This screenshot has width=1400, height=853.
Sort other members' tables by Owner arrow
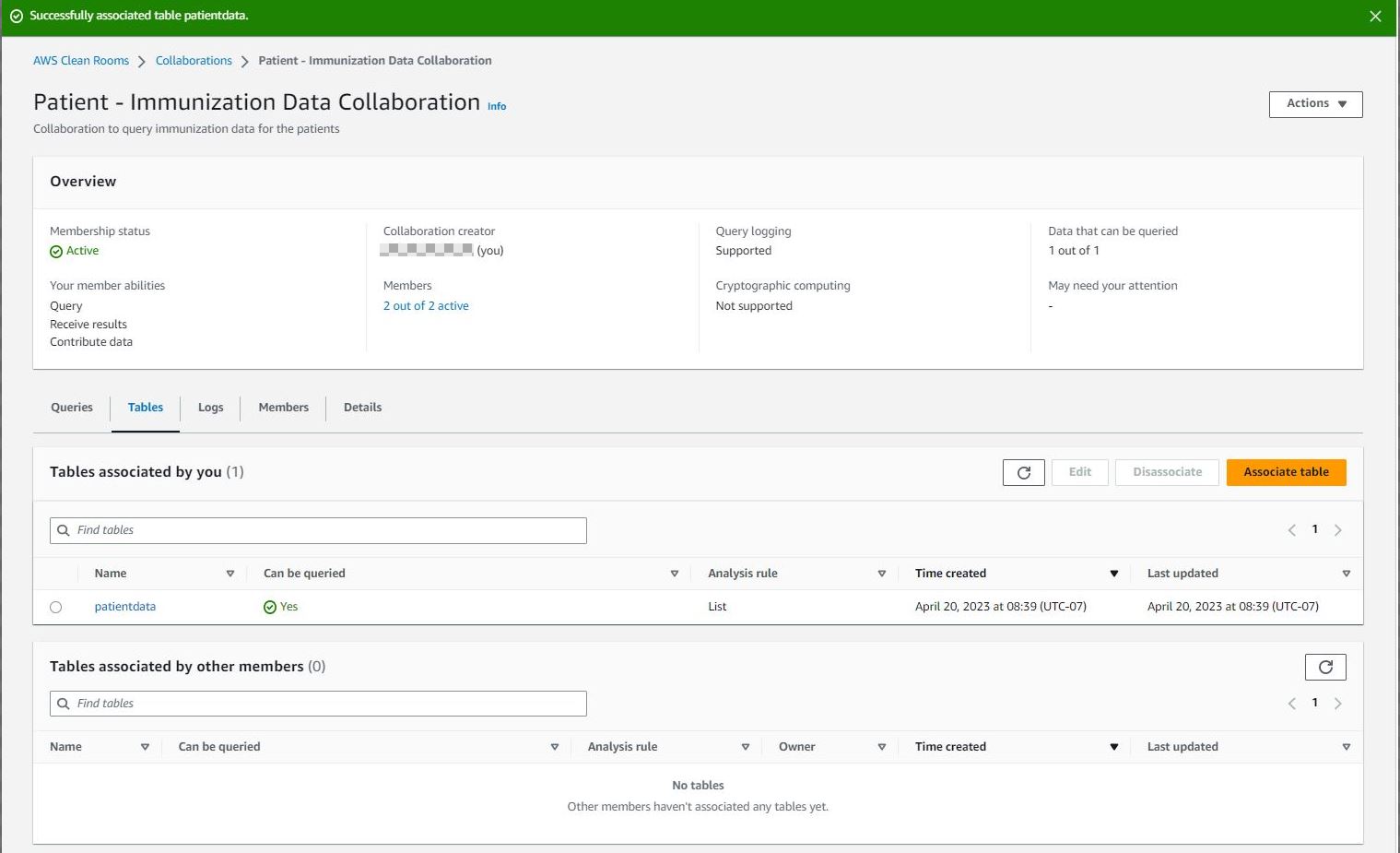(x=882, y=747)
